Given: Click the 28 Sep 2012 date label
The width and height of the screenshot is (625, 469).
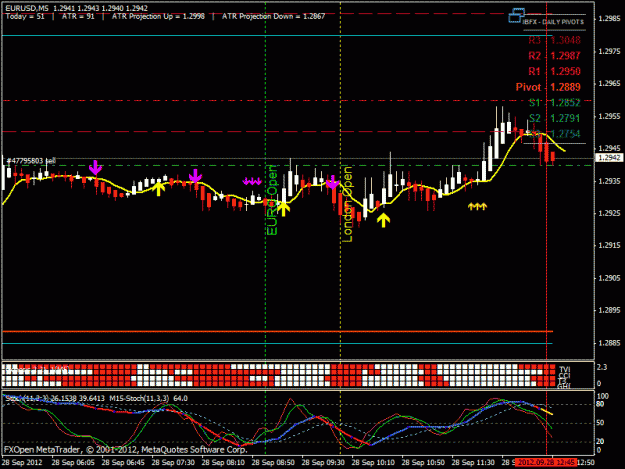Looking at the screenshot, I should pos(22,463).
